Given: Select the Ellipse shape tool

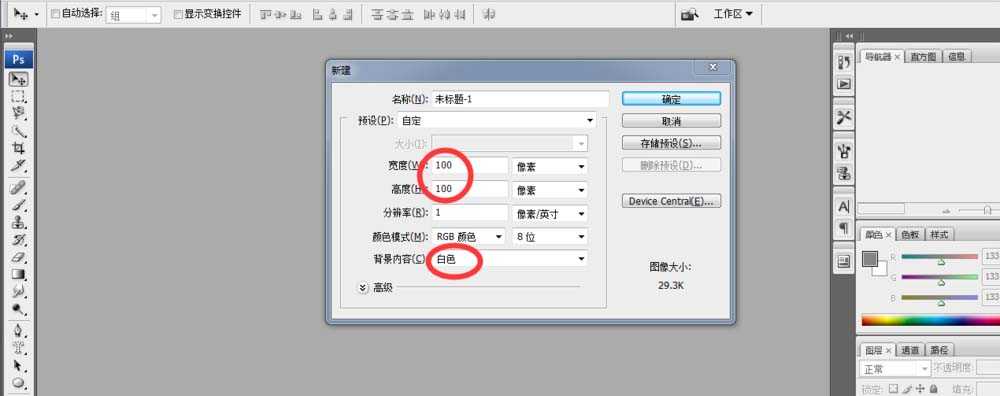Looking at the screenshot, I should [18, 383].
